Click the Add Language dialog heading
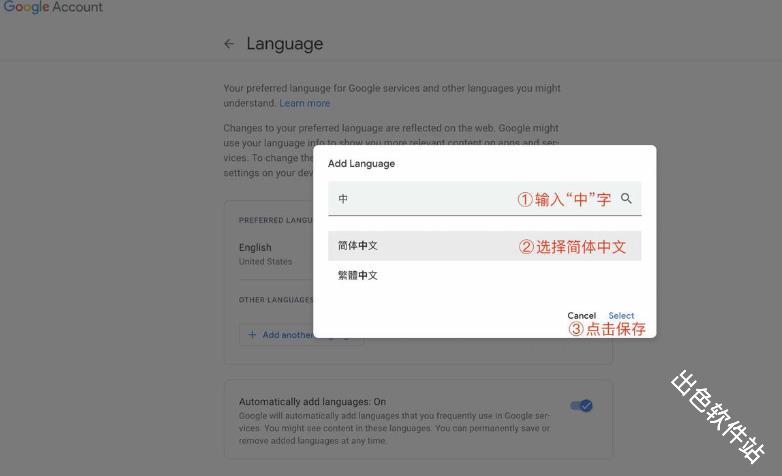The image size is (782, 476). (x=361, y=164)
